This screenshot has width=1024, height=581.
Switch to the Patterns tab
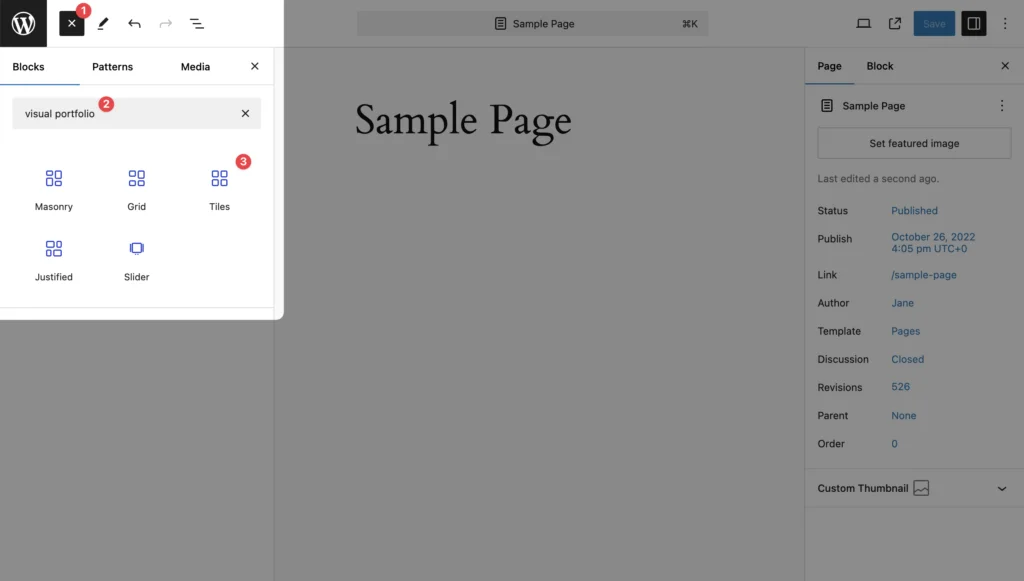(x=112, y=67)
